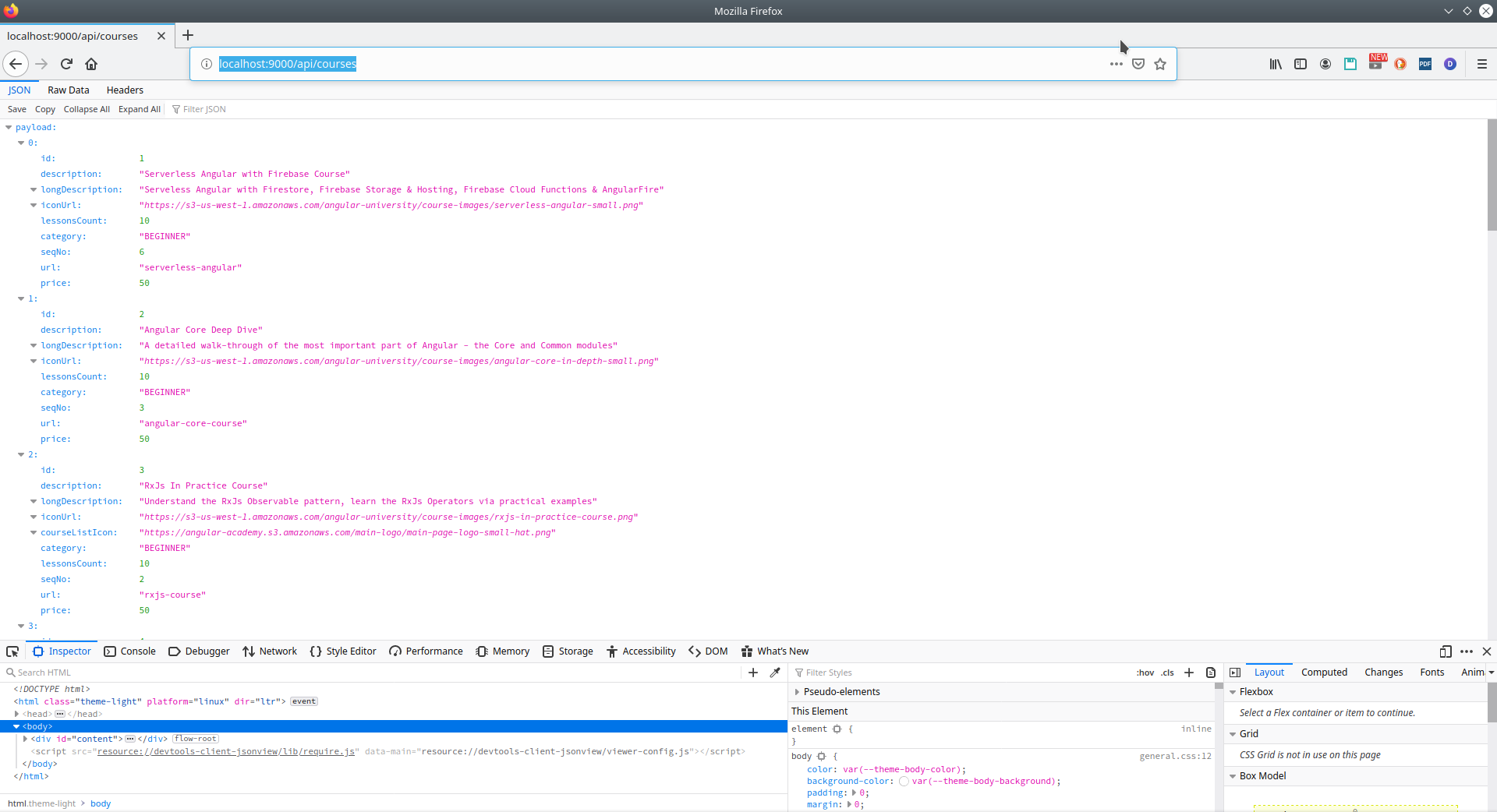Expand the head element in markup
The image size is (1497, 812).
click(16, 714)
